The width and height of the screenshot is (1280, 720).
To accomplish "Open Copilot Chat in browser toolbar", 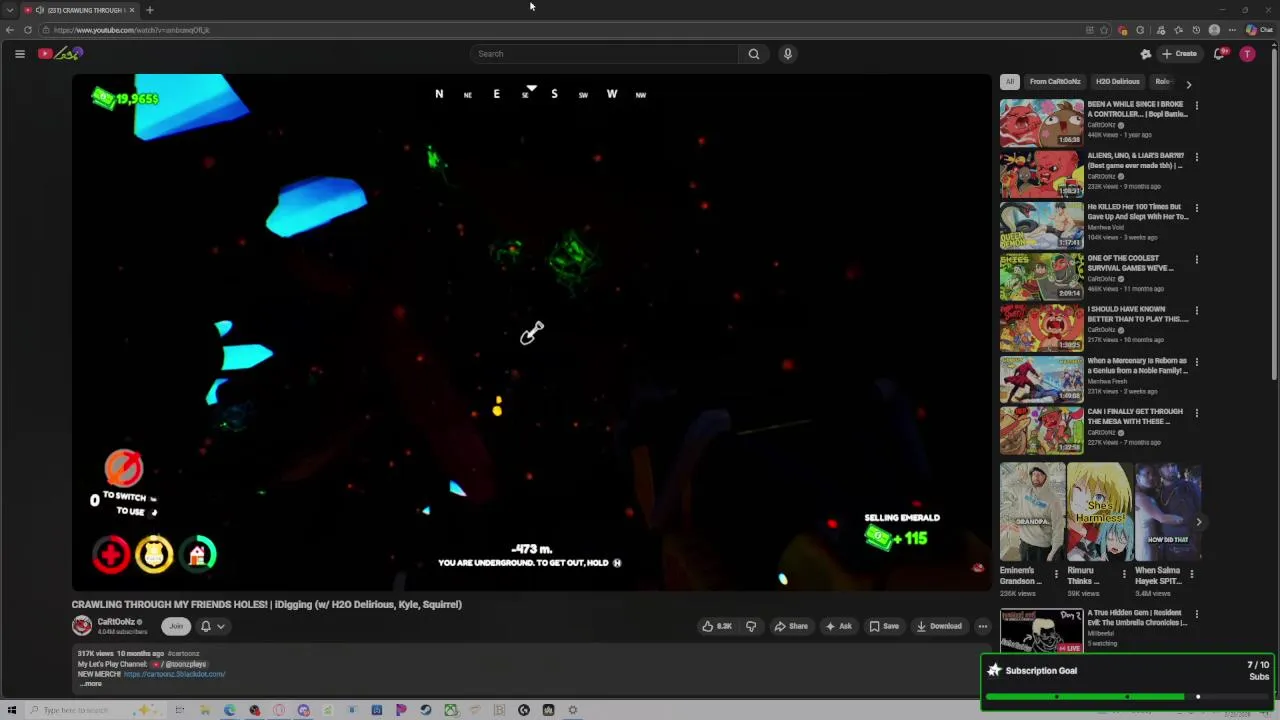I will [1260, 30].
